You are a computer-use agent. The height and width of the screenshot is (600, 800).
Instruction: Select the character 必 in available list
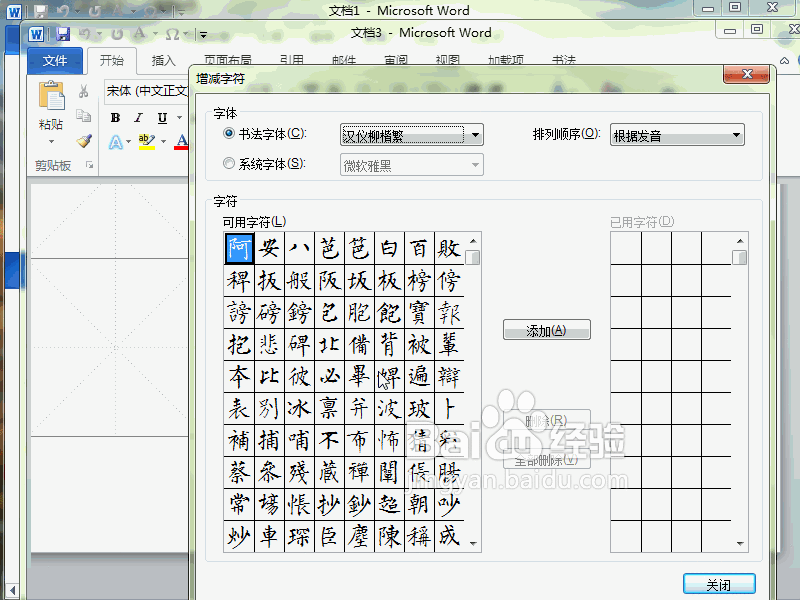click(329, 377)
